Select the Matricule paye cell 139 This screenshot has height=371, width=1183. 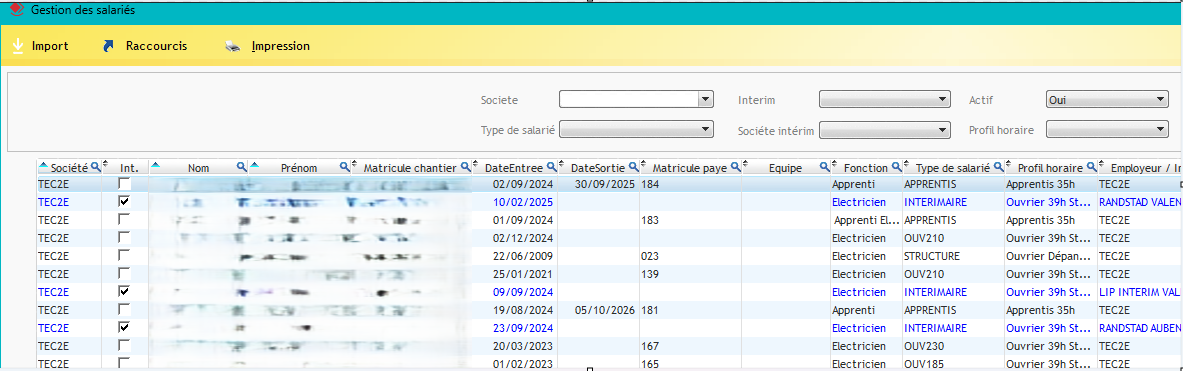(x=690, y=274)
